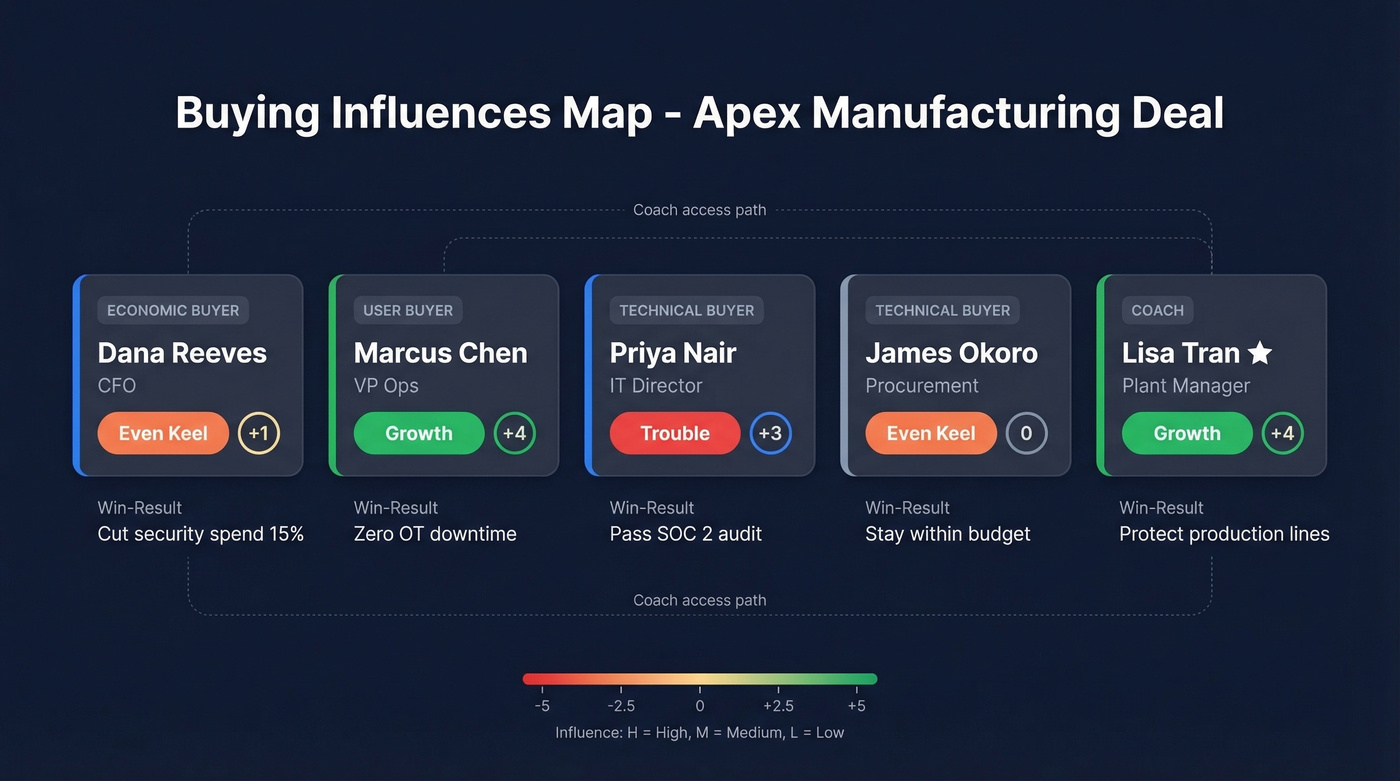This screenshot has height=781, width=1400.
Task: Click the star icon beside Lisa Tran
Action: tap(1259, 352)
